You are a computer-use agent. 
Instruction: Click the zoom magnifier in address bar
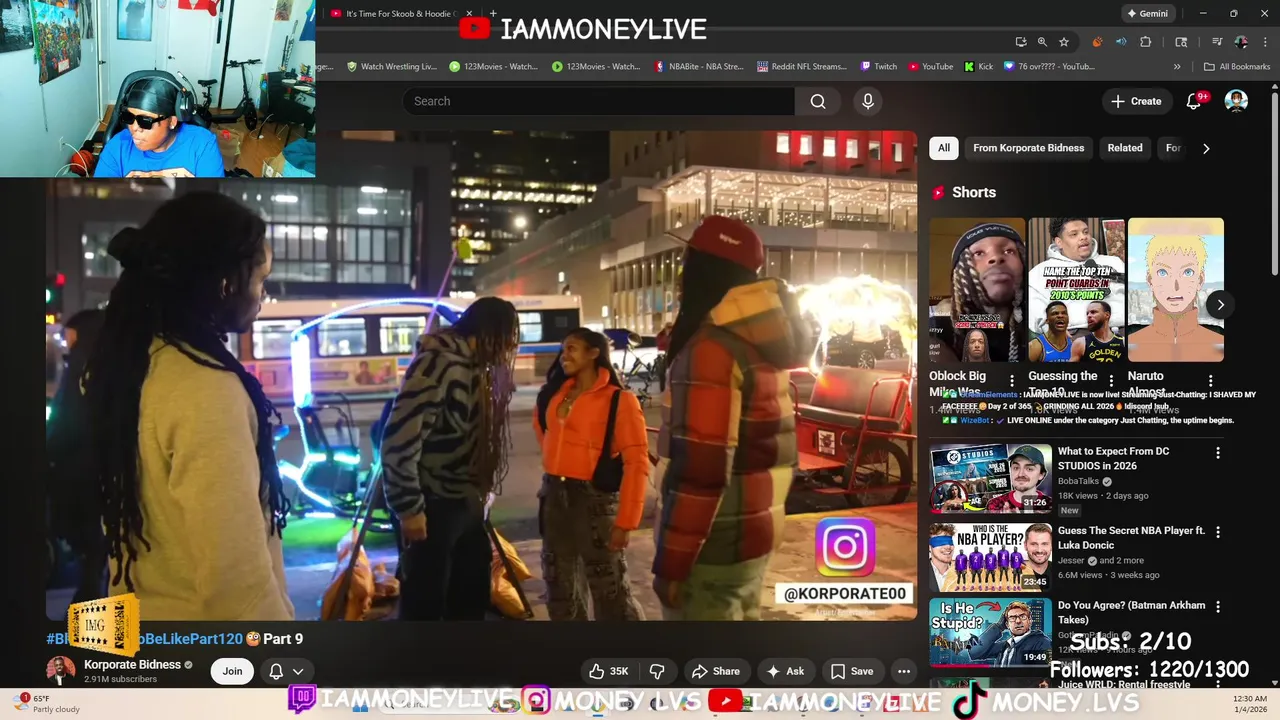[x=1042, y=42]
